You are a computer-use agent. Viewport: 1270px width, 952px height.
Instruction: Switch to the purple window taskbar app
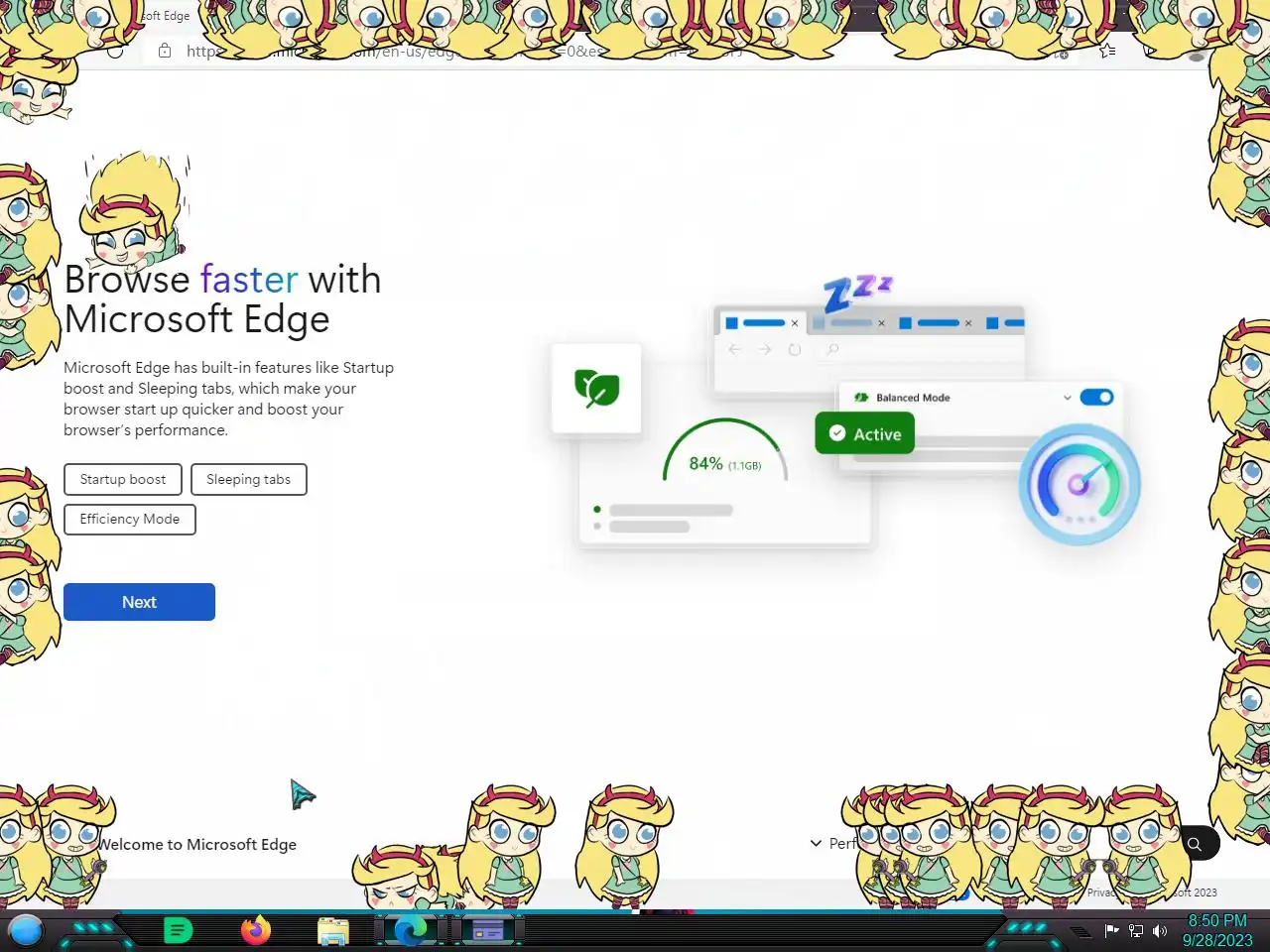(487, 931)
